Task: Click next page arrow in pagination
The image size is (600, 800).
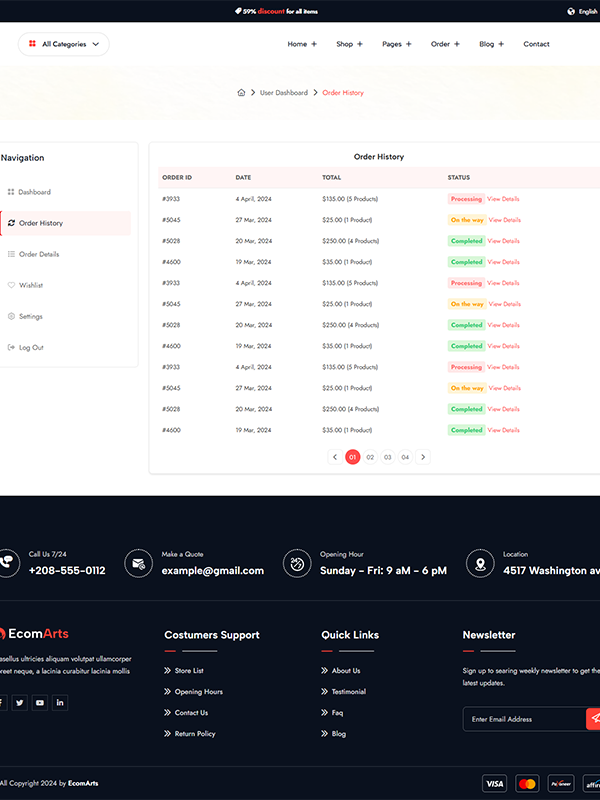Action: pyautogui.click(x=423, y=457)
